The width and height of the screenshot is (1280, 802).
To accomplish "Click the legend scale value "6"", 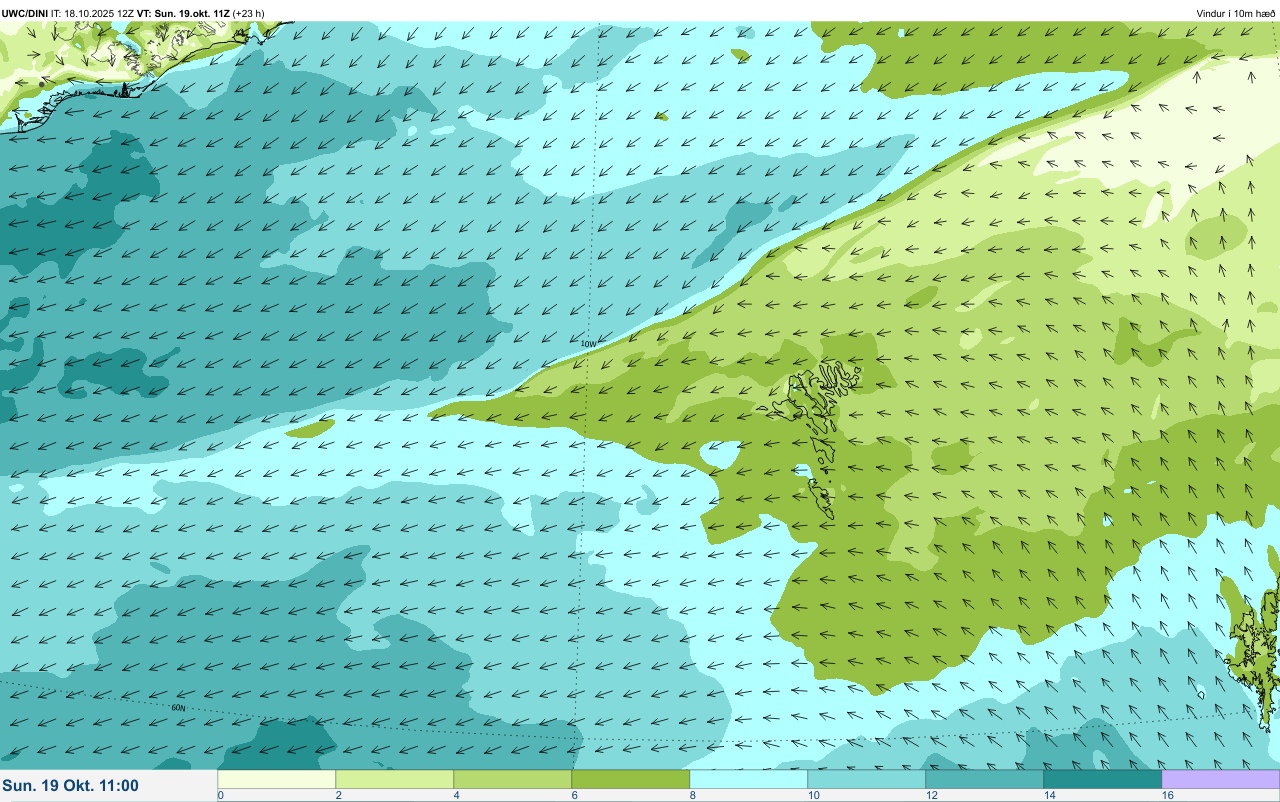I will tap(575, 795).
